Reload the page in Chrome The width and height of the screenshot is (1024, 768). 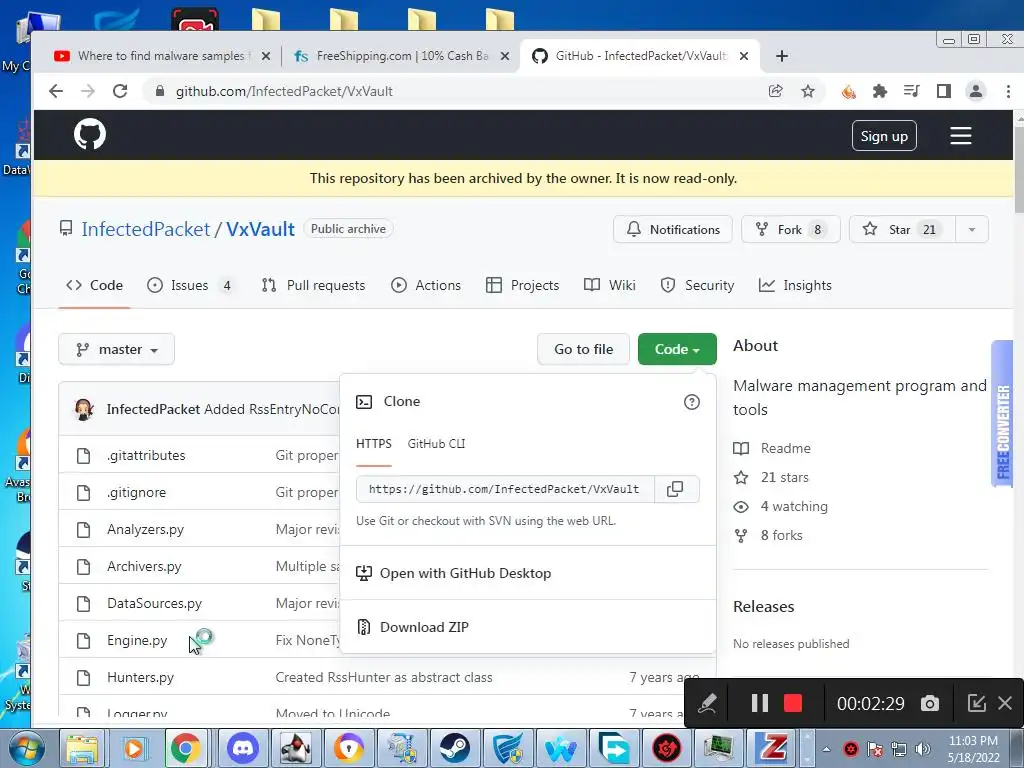click(x=120, y=91)
